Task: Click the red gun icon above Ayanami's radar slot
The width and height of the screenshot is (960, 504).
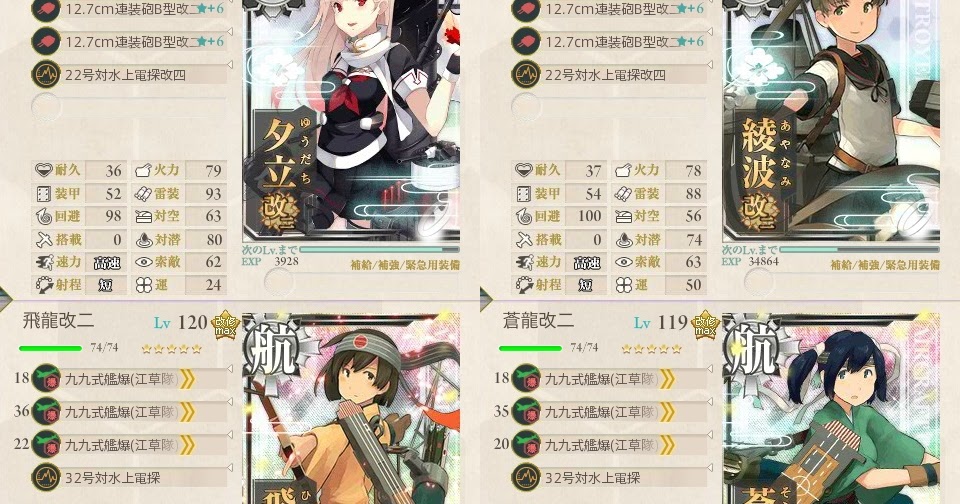Action: [526, 42]
